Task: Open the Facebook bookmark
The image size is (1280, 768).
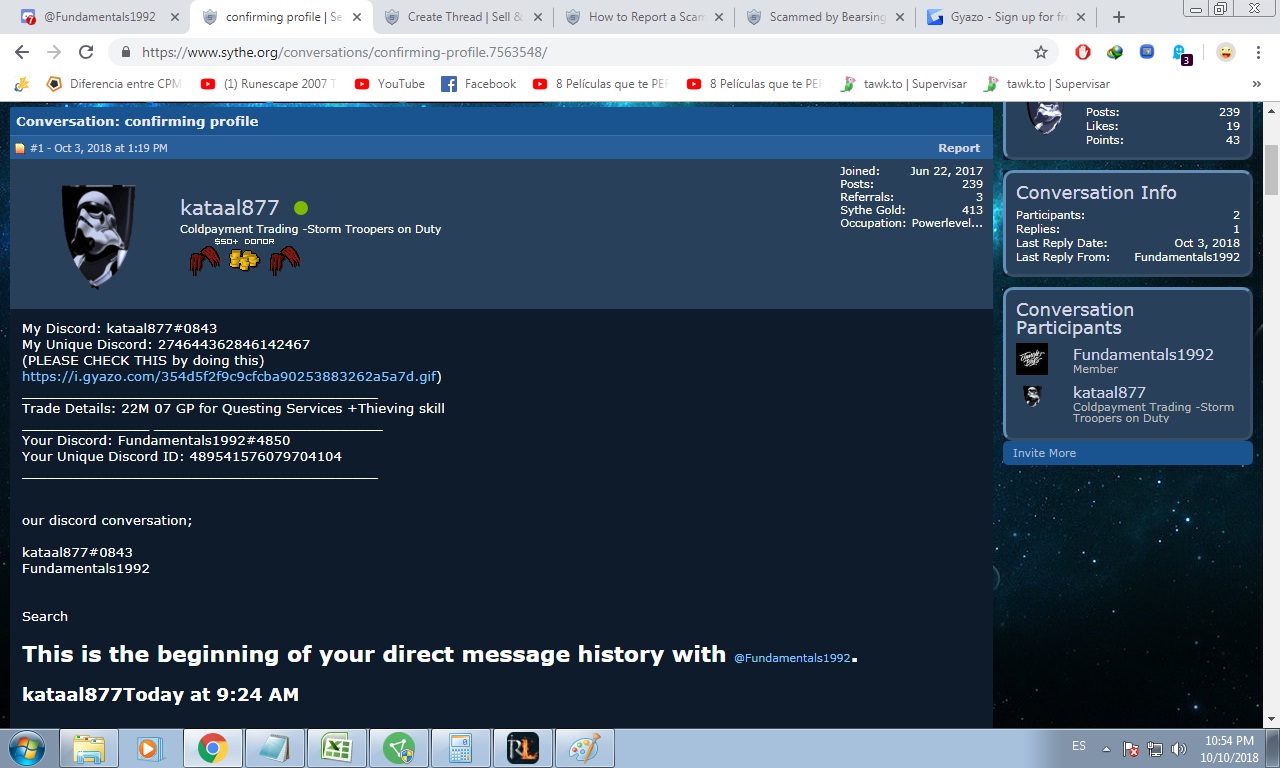Action: coord(478,84)
